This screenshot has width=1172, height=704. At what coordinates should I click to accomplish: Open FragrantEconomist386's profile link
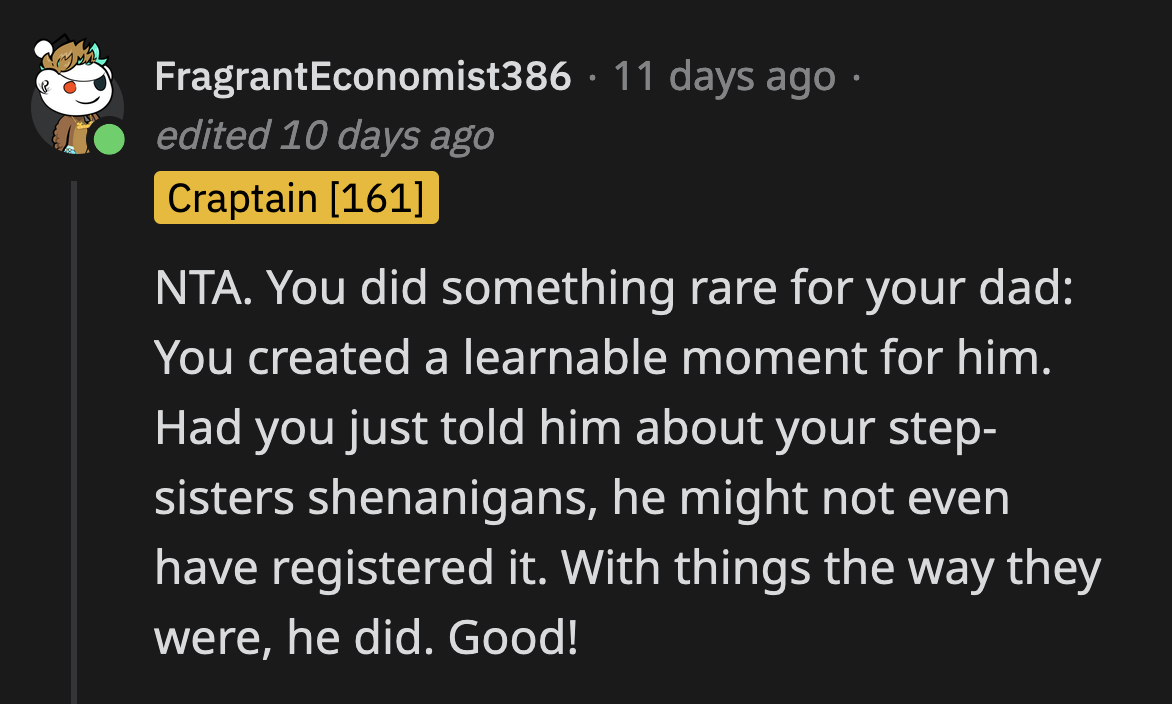[362, 75]
